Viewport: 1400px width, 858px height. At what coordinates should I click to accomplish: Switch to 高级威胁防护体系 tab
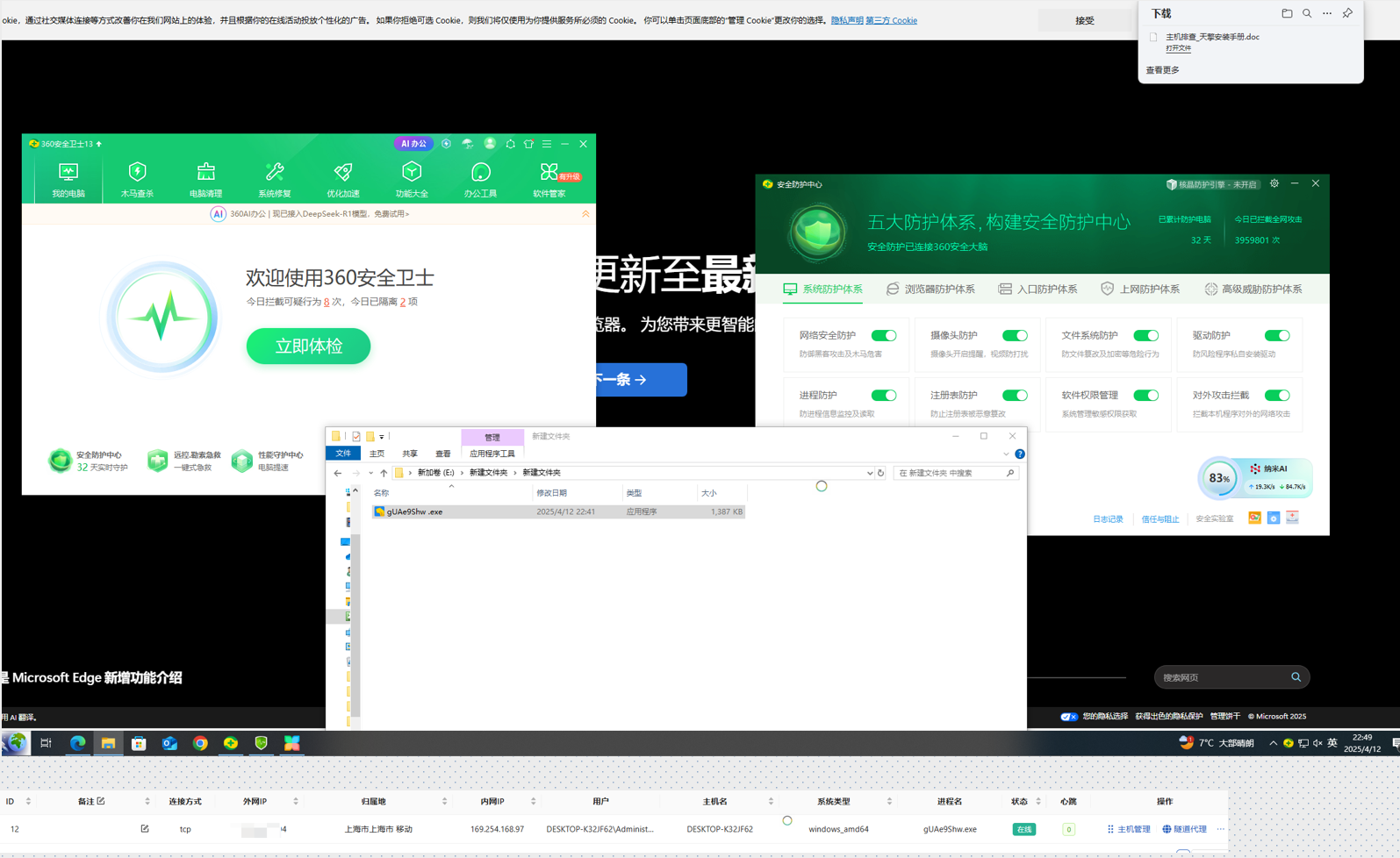1253,289
